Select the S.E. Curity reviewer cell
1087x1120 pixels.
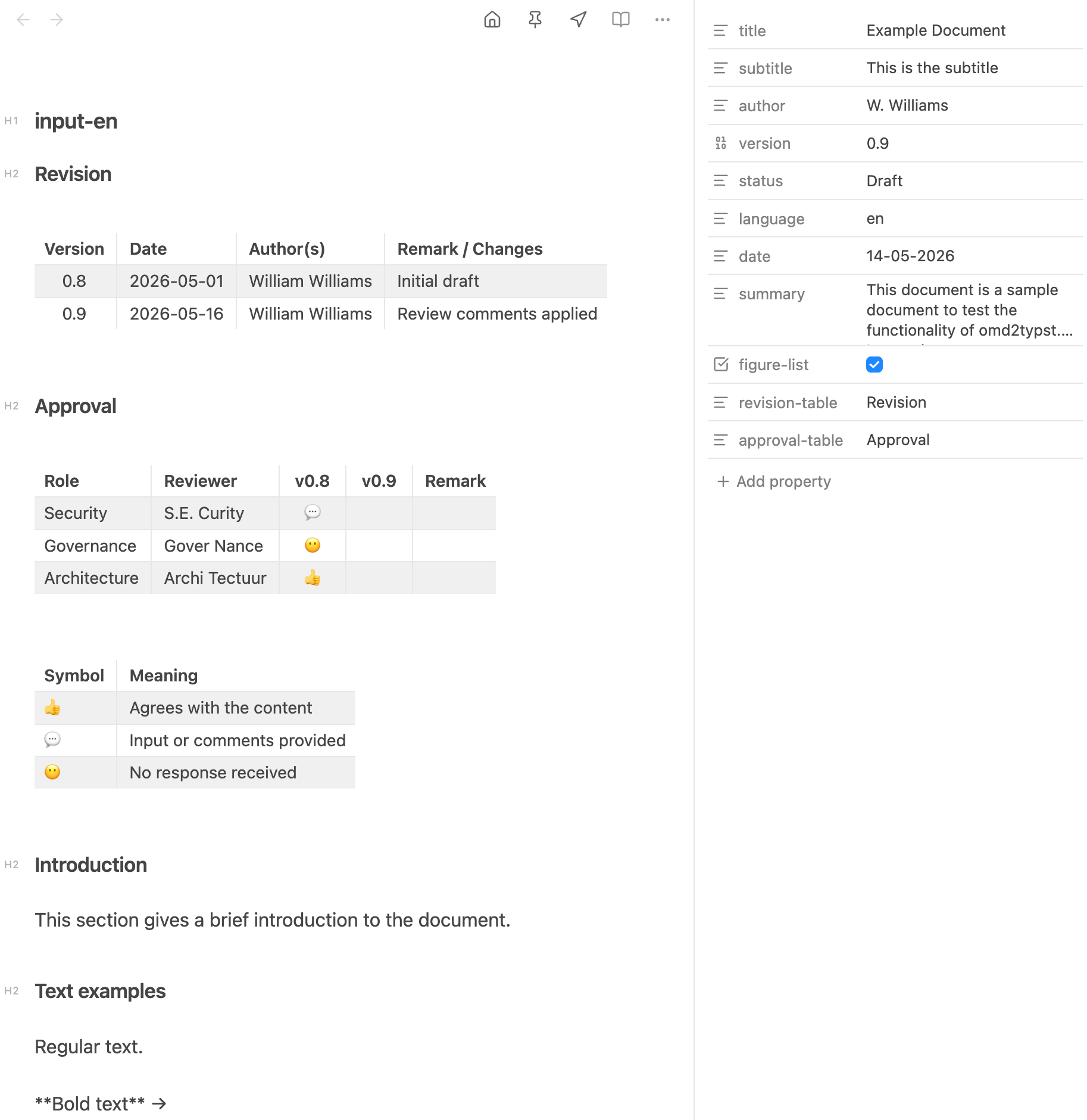tap(215, 513)
